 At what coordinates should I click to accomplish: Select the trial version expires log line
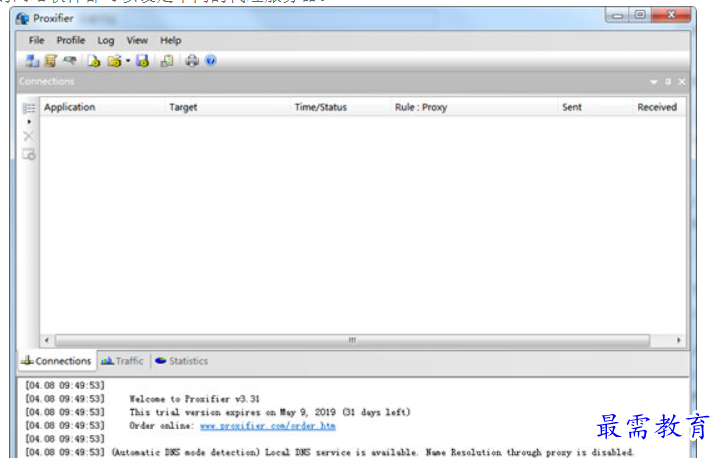click(270, 412)
